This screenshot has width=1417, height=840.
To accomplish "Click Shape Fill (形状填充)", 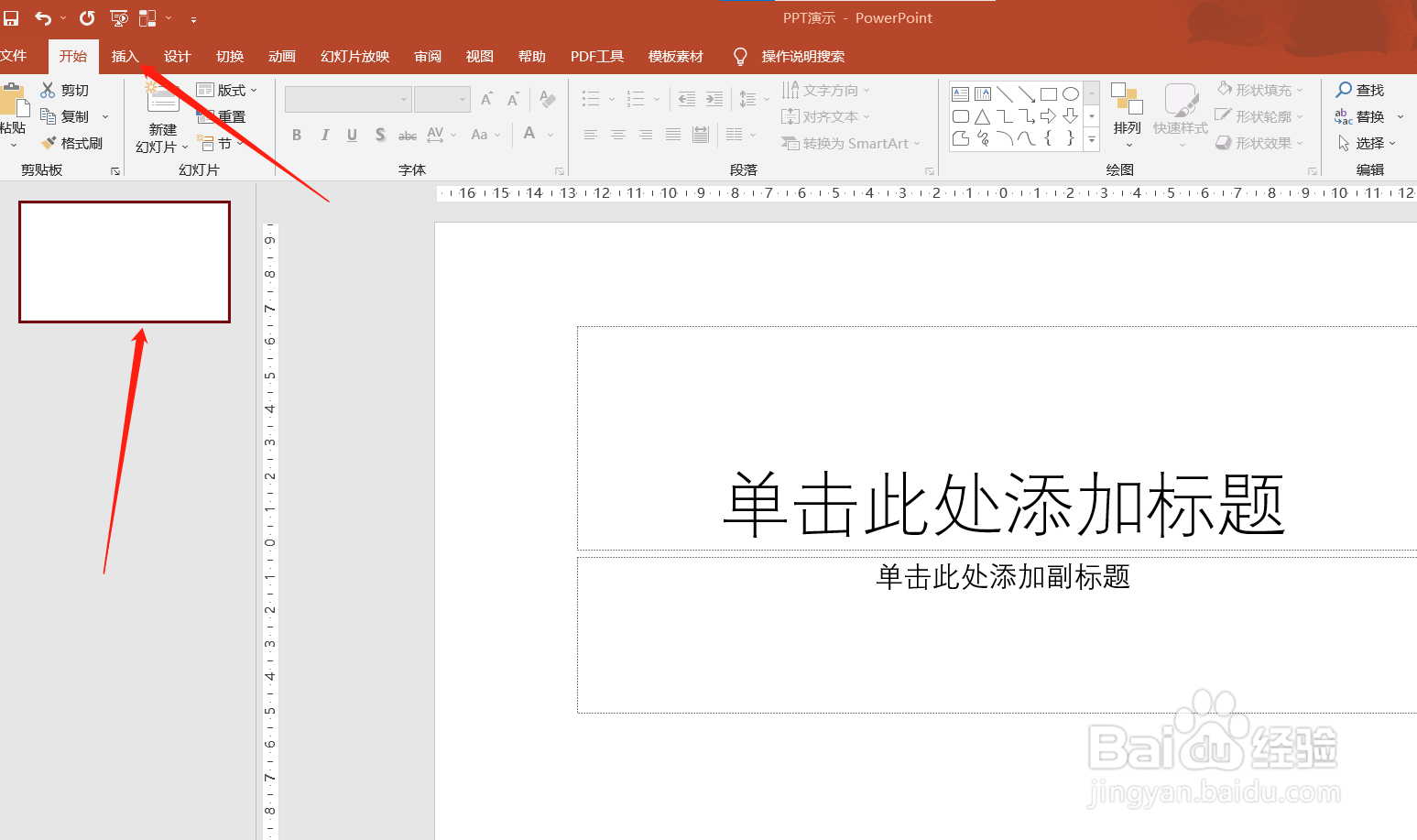I will (1259, 89).
